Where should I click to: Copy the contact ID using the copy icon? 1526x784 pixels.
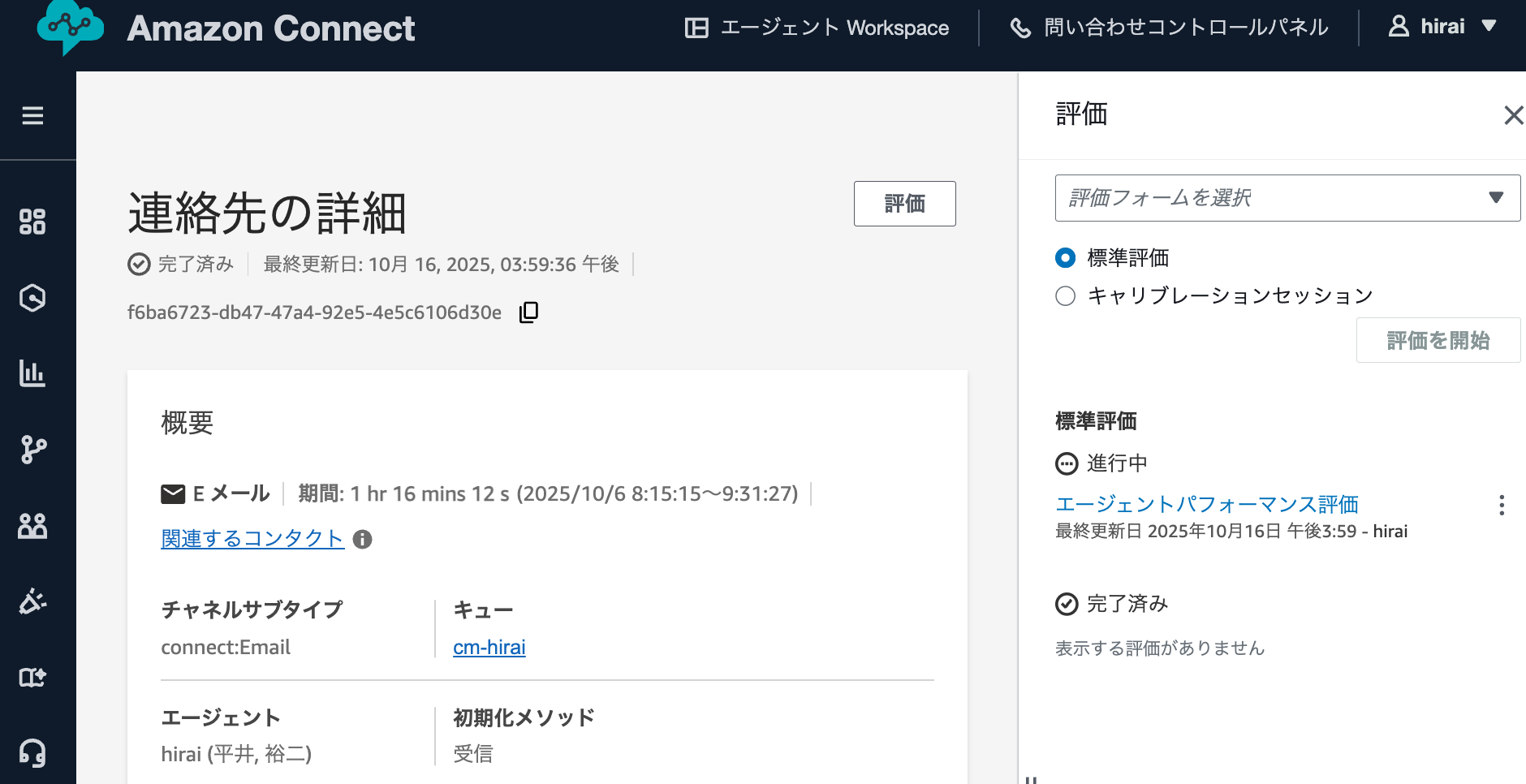(528, 312)
